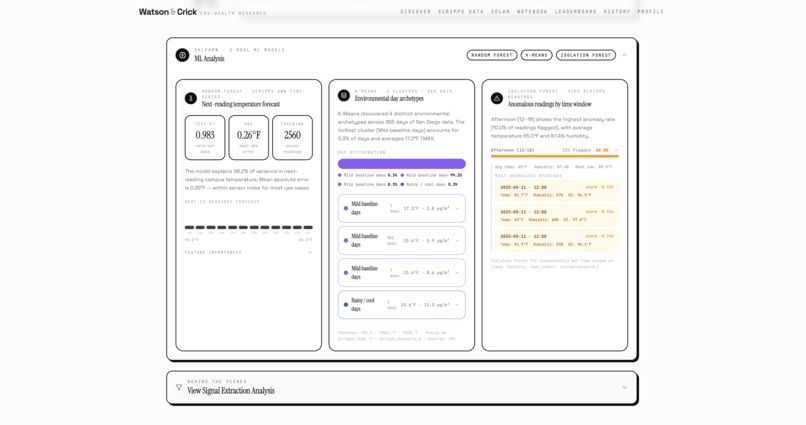Viewport: 806px width, 425px height.
Task: Click the thermometer icon on temperature forecast card
Action: point(191,98)
